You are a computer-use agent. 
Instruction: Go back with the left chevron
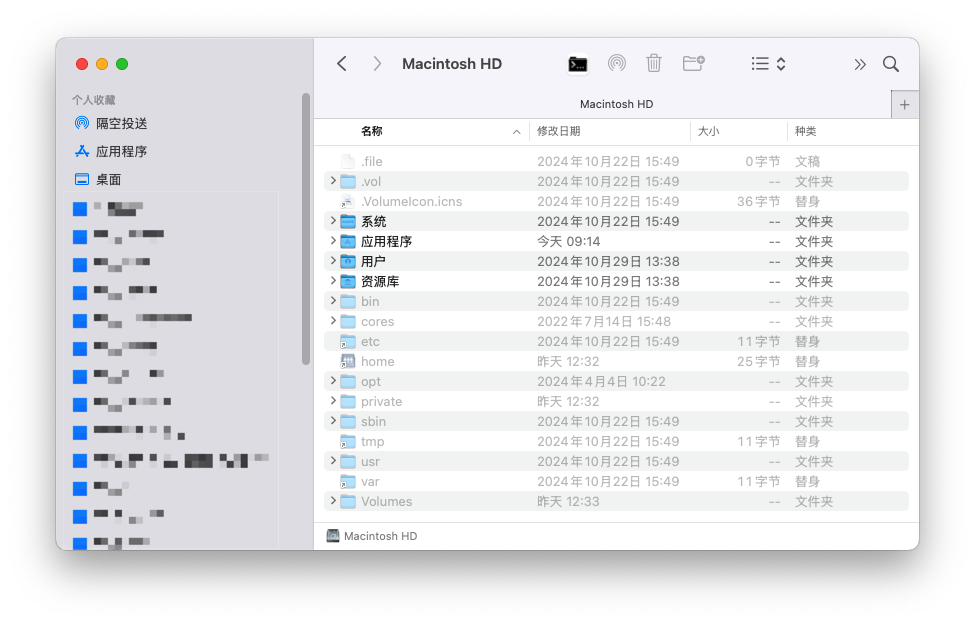[342, 63]
